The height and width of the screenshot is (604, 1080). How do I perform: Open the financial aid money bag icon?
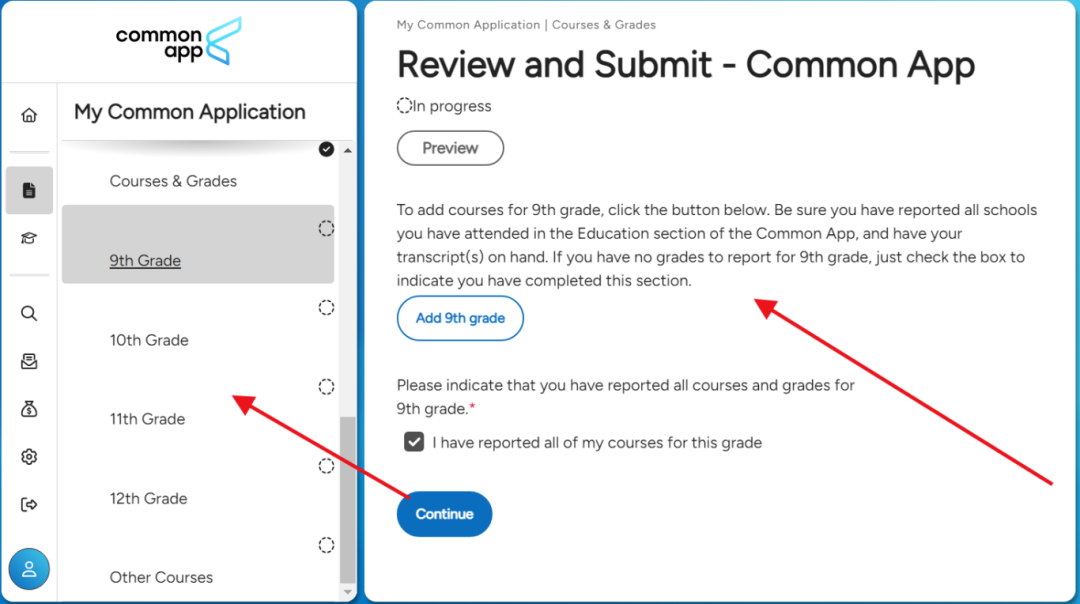click(29, 409)
